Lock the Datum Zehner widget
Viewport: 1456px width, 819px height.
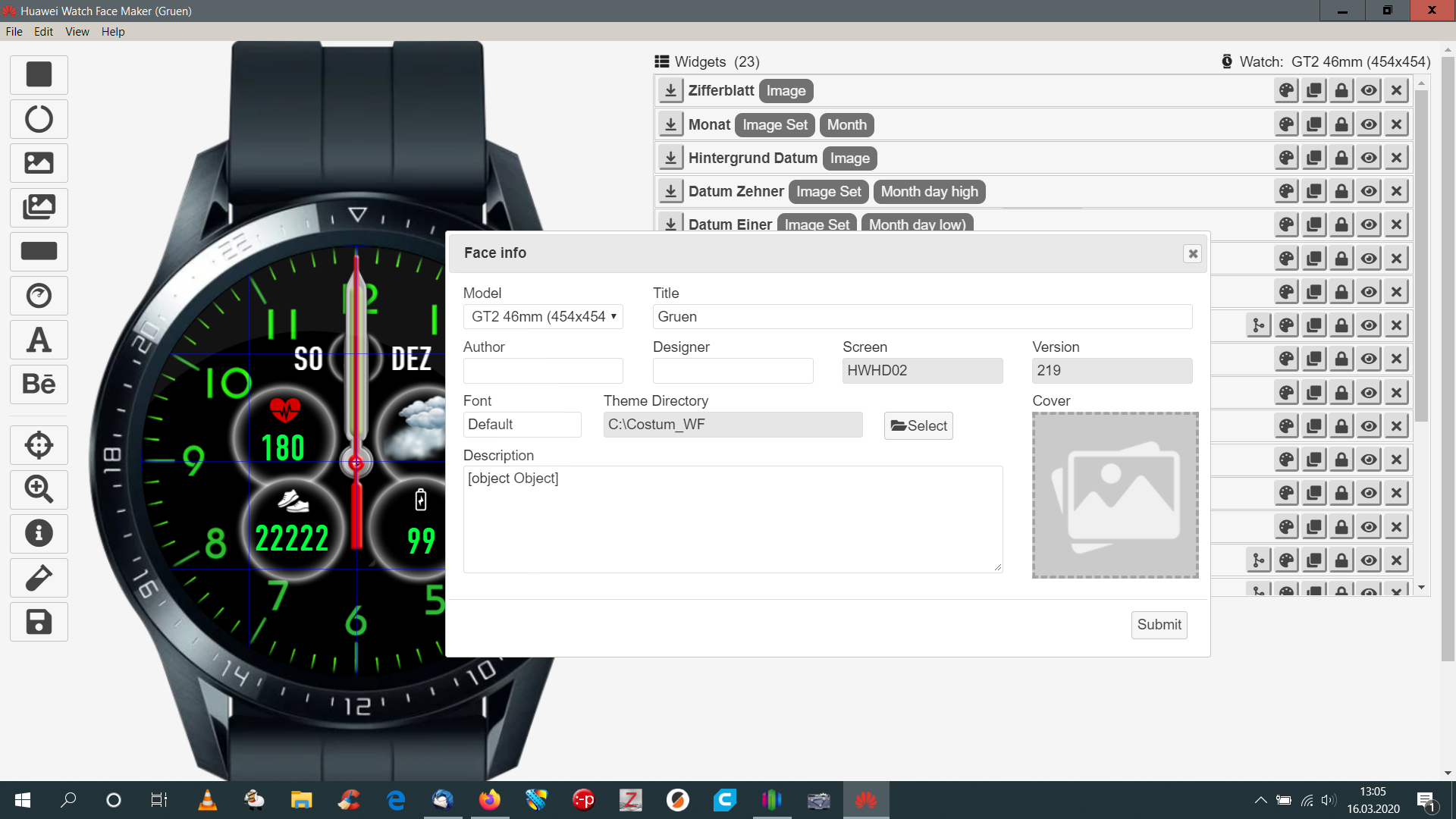tap(1341, 191)
